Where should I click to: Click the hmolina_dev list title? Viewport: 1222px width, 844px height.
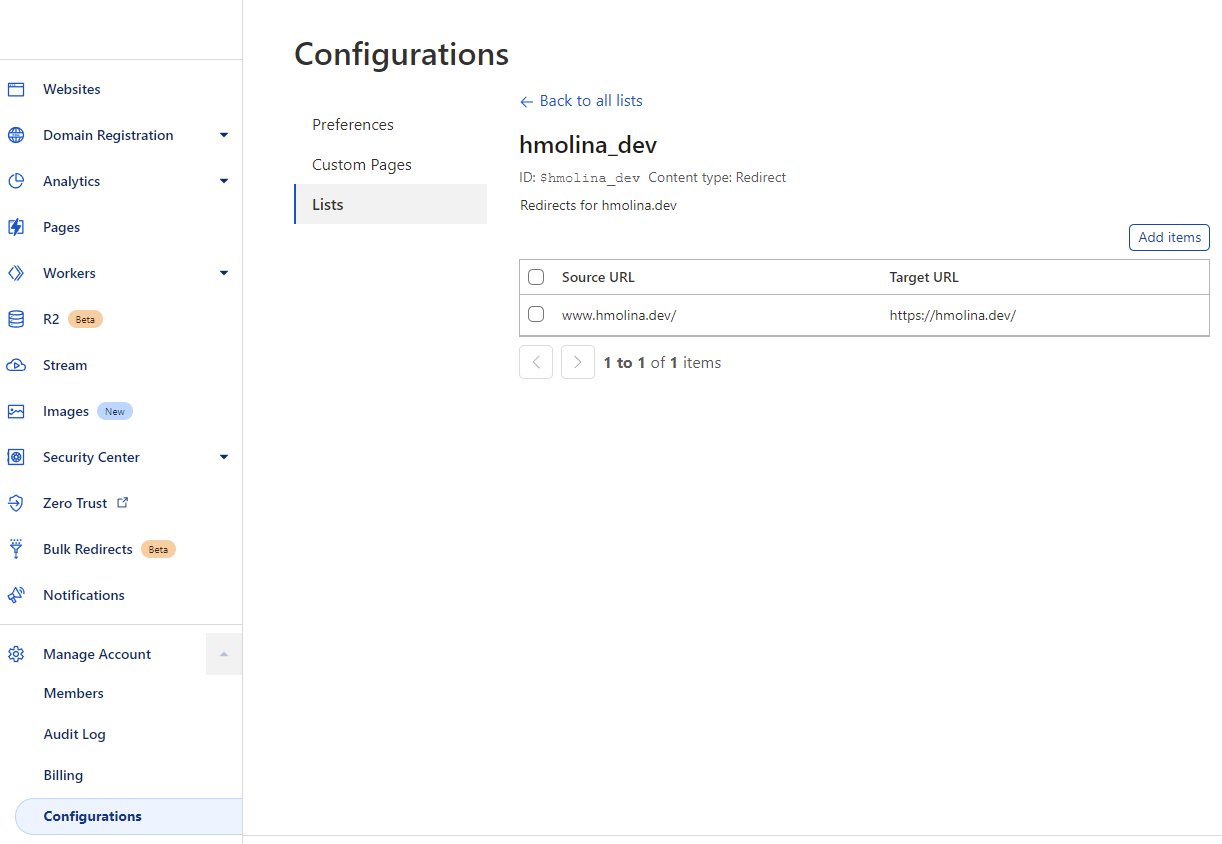pyautogui.click(x=588, y=145)
